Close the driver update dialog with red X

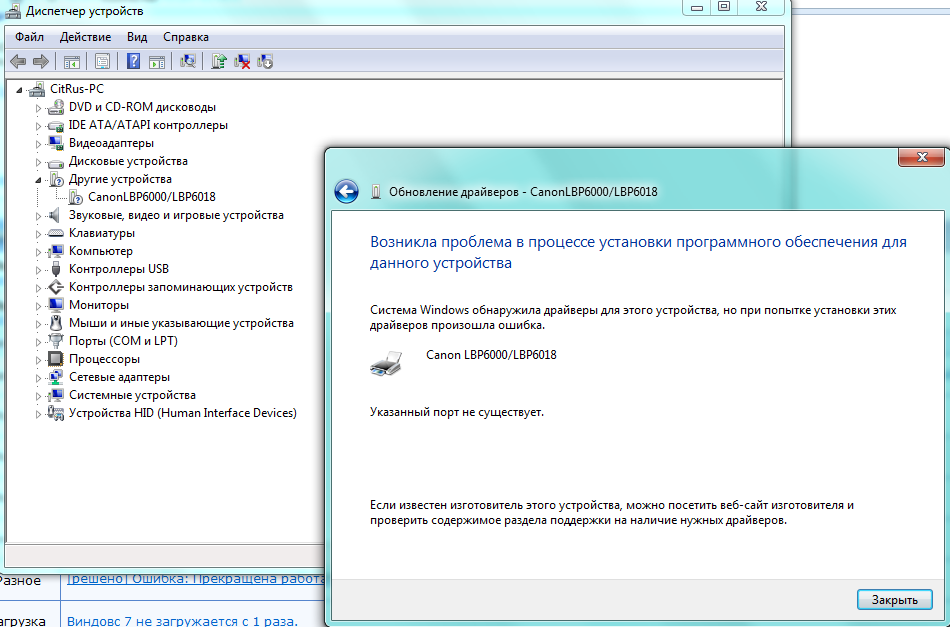922,157
